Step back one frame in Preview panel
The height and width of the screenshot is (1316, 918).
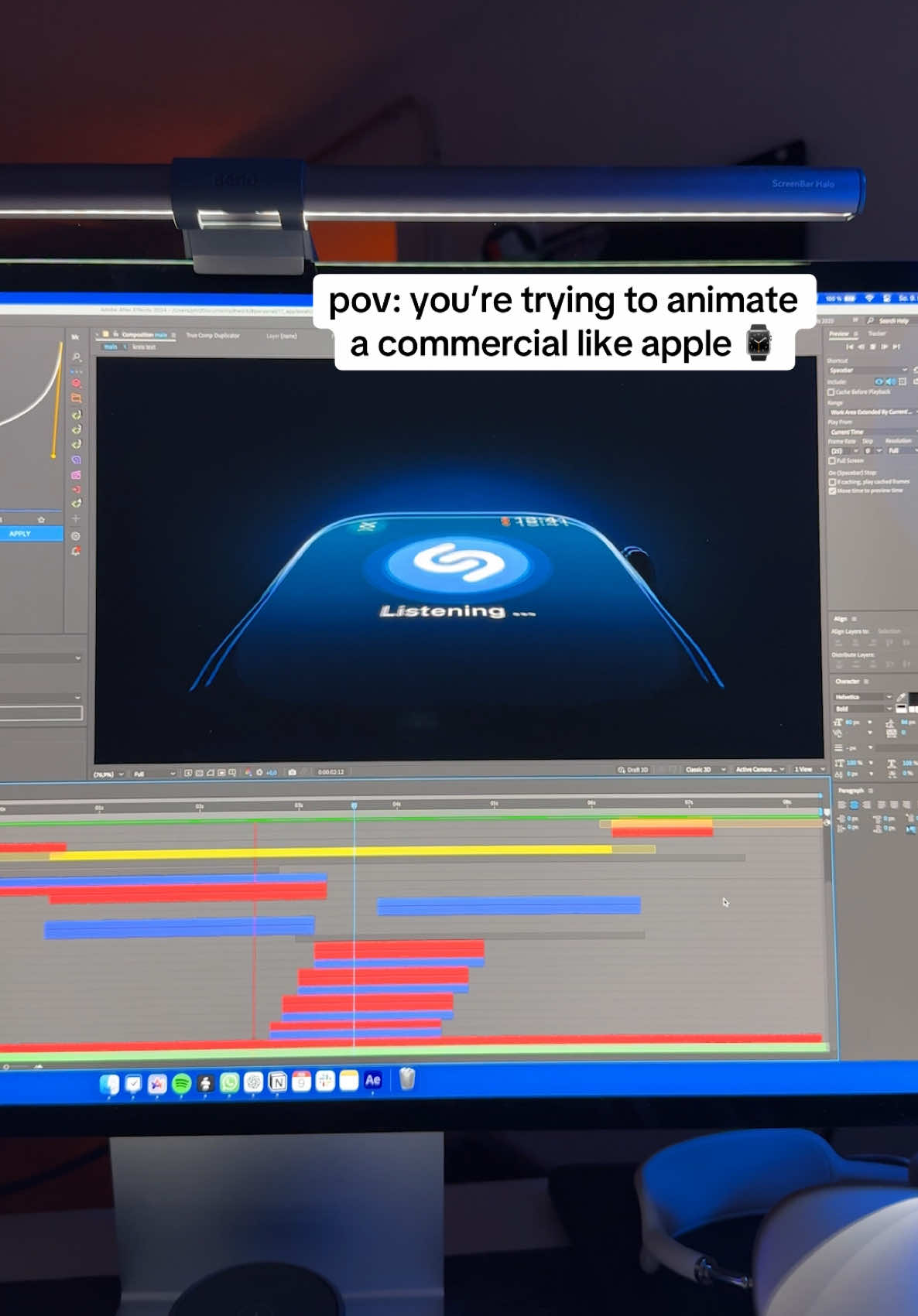(861, 347)
